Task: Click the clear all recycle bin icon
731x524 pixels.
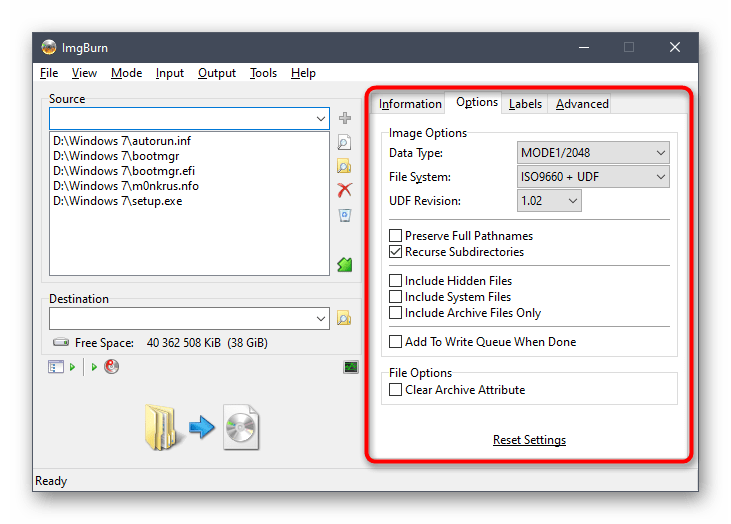Action: [345, 215]
